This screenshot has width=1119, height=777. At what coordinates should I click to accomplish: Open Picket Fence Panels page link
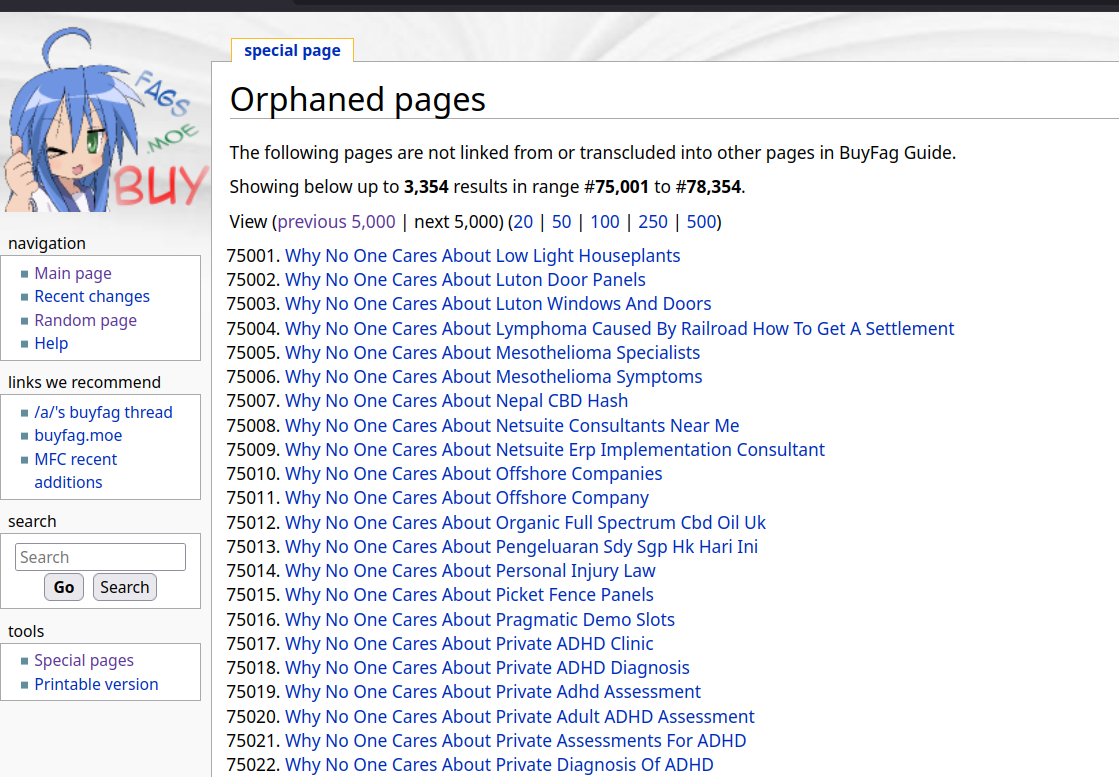[x=470, y=595]
